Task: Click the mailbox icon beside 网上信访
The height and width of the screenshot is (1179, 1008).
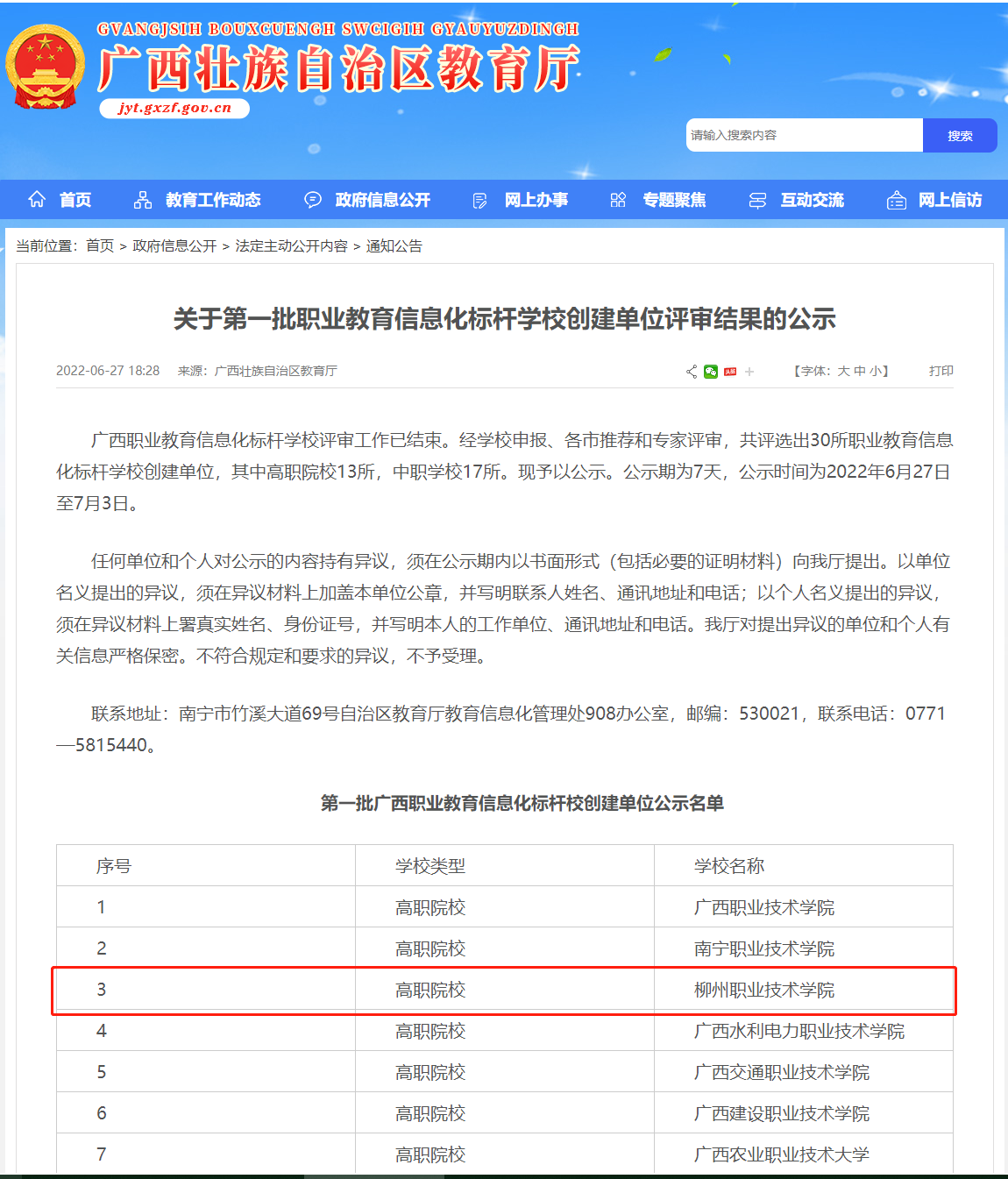Action: point(896,201)
